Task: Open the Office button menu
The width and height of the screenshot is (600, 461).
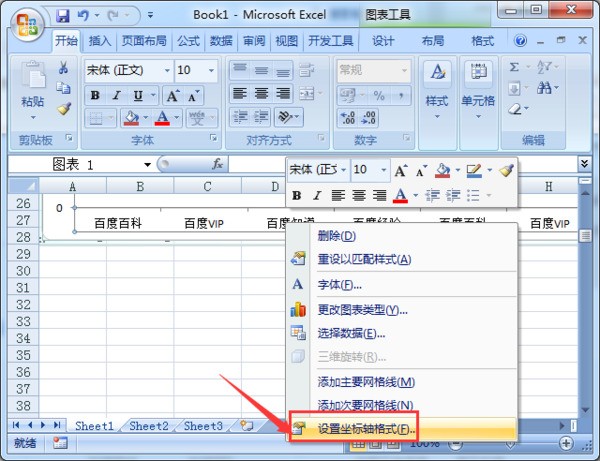Action: [27, 24]
